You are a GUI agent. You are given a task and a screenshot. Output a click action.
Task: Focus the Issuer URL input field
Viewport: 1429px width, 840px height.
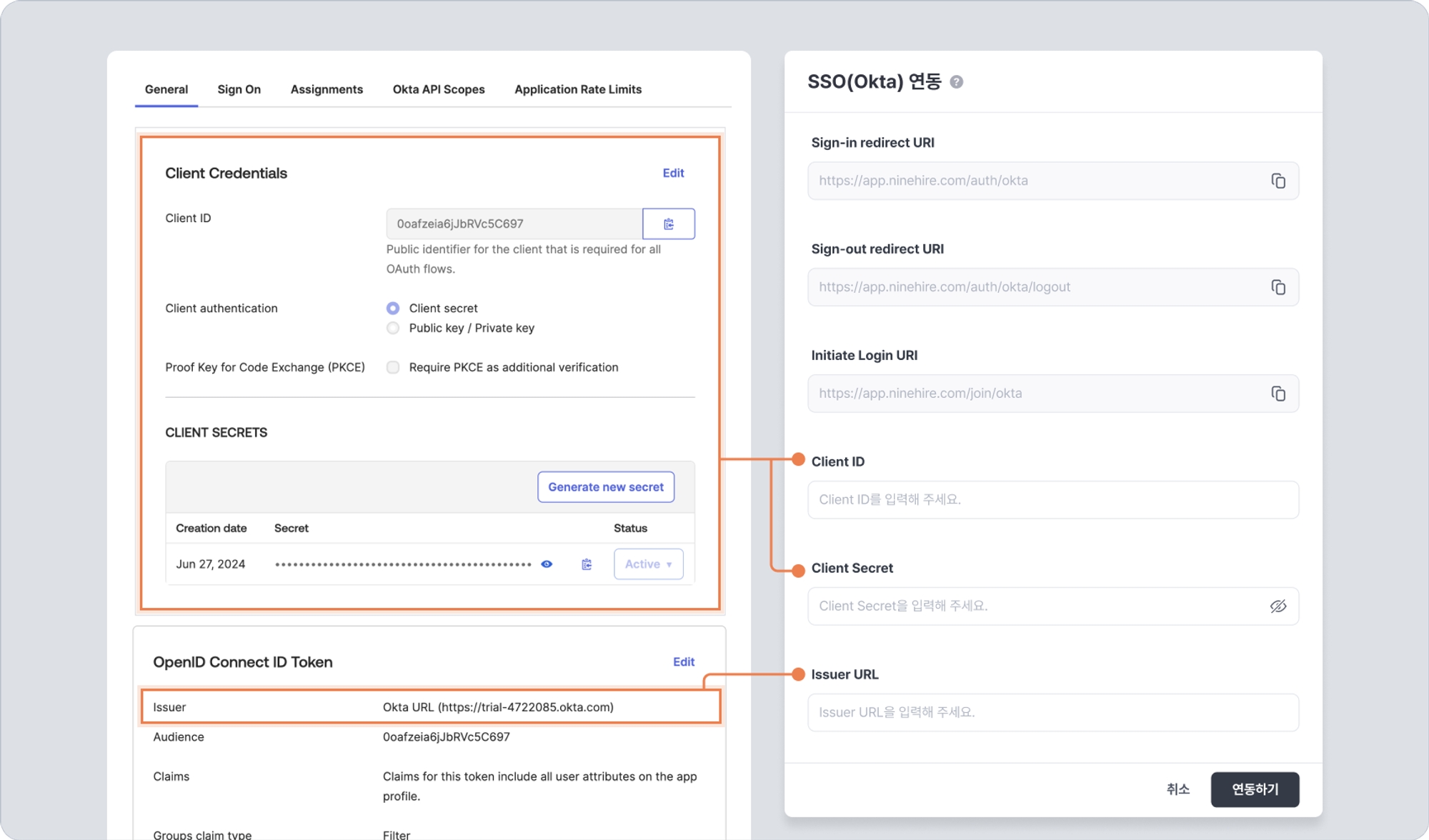pyautogui.click(x=1052, y=713)
